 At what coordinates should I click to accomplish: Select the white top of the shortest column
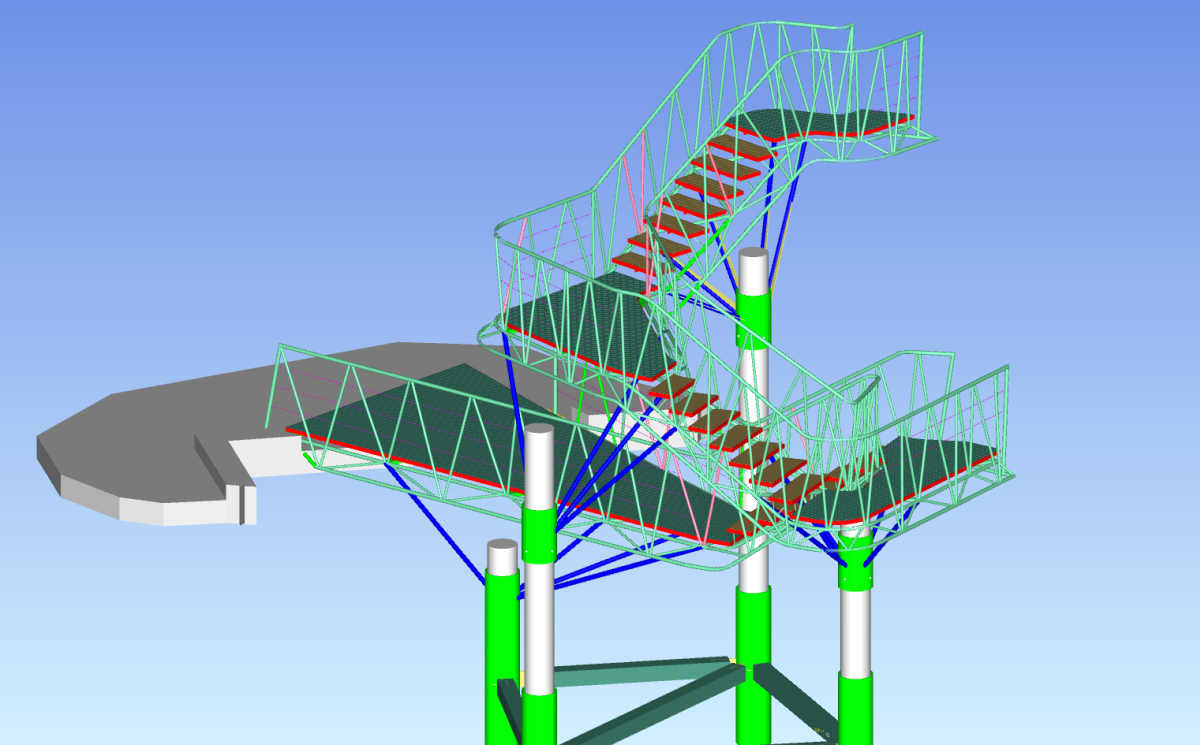[x=501, y=557]
